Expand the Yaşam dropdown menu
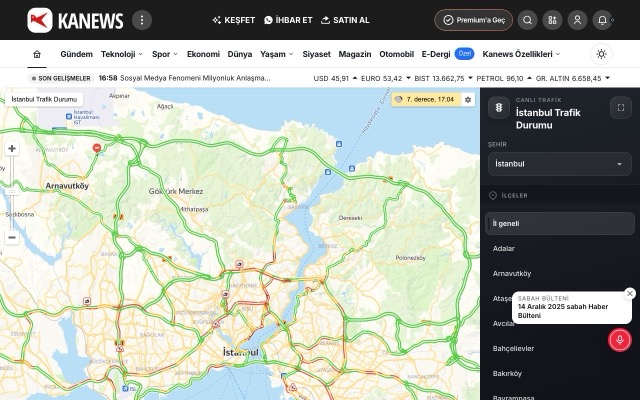Image resolution: width=640 pixels, height=400 pixels. click(277, 54)
